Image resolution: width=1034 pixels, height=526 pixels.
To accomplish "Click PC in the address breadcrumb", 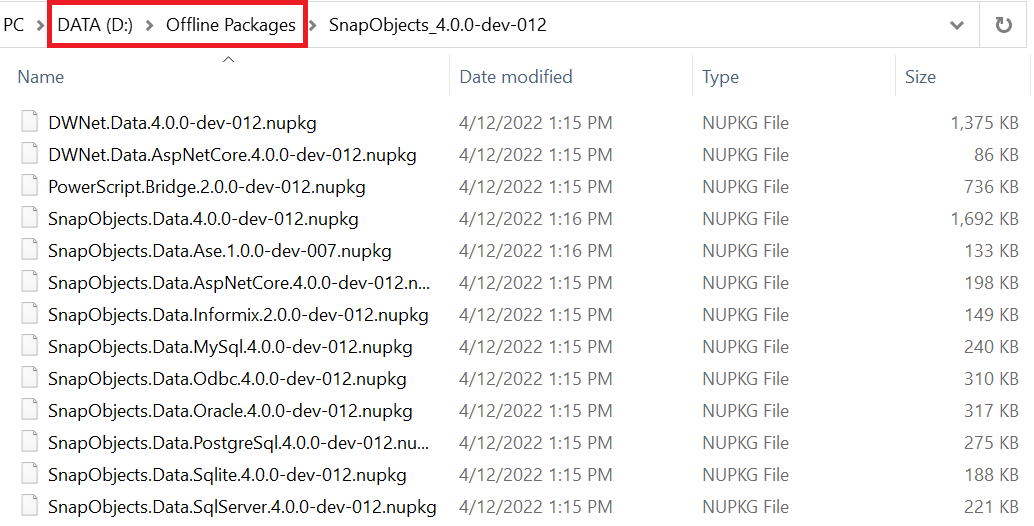I will coord(13,25).
